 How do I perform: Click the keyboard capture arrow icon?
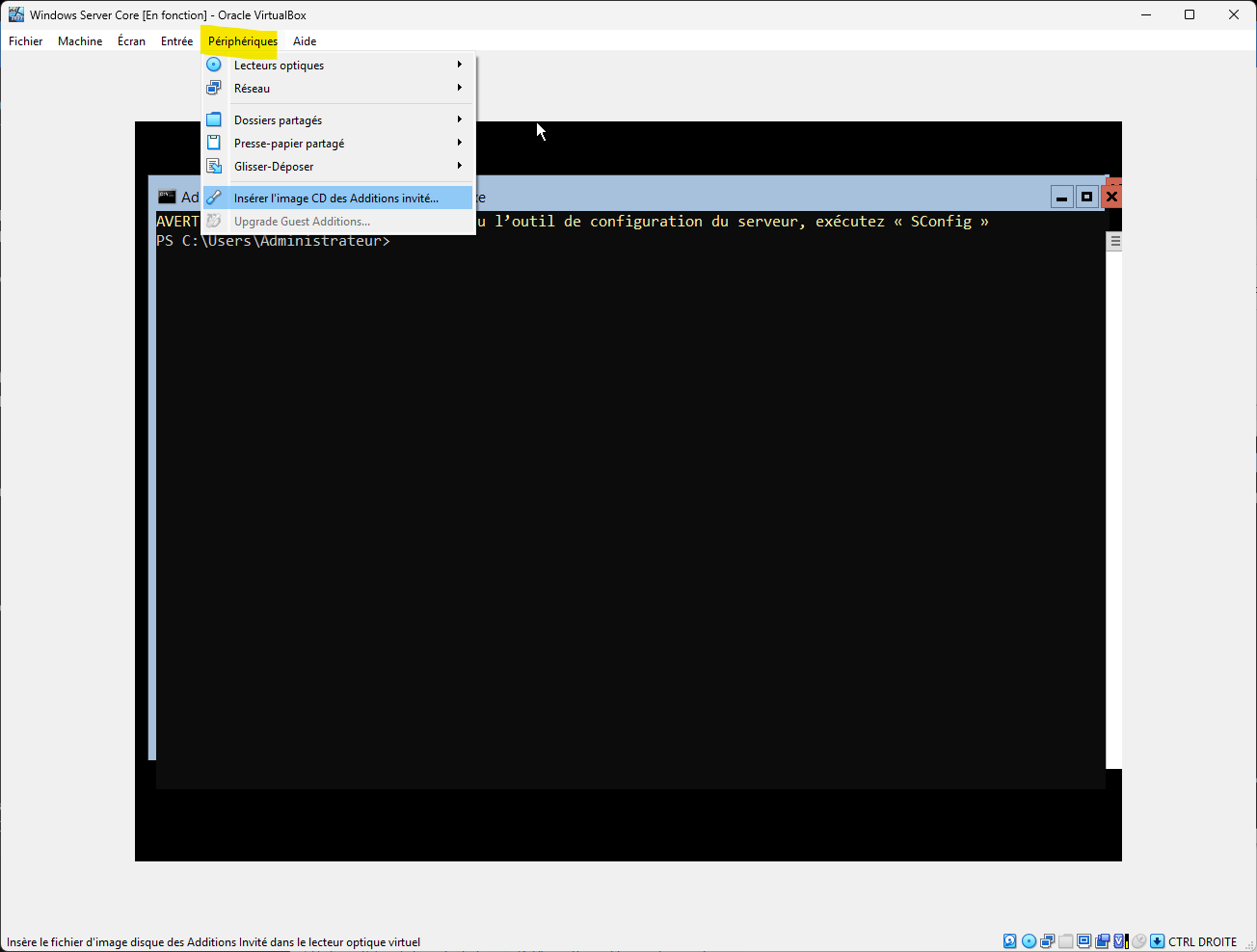1158,941
